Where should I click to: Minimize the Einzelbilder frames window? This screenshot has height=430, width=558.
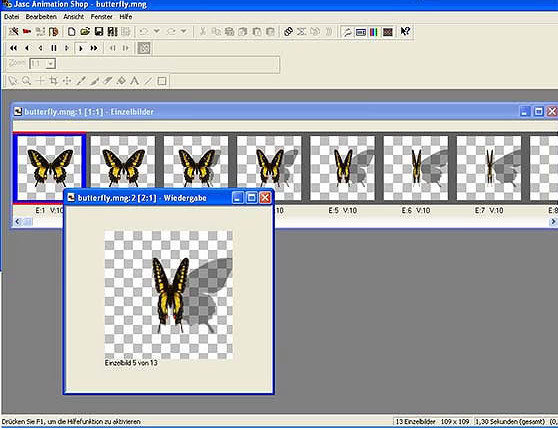525,111
